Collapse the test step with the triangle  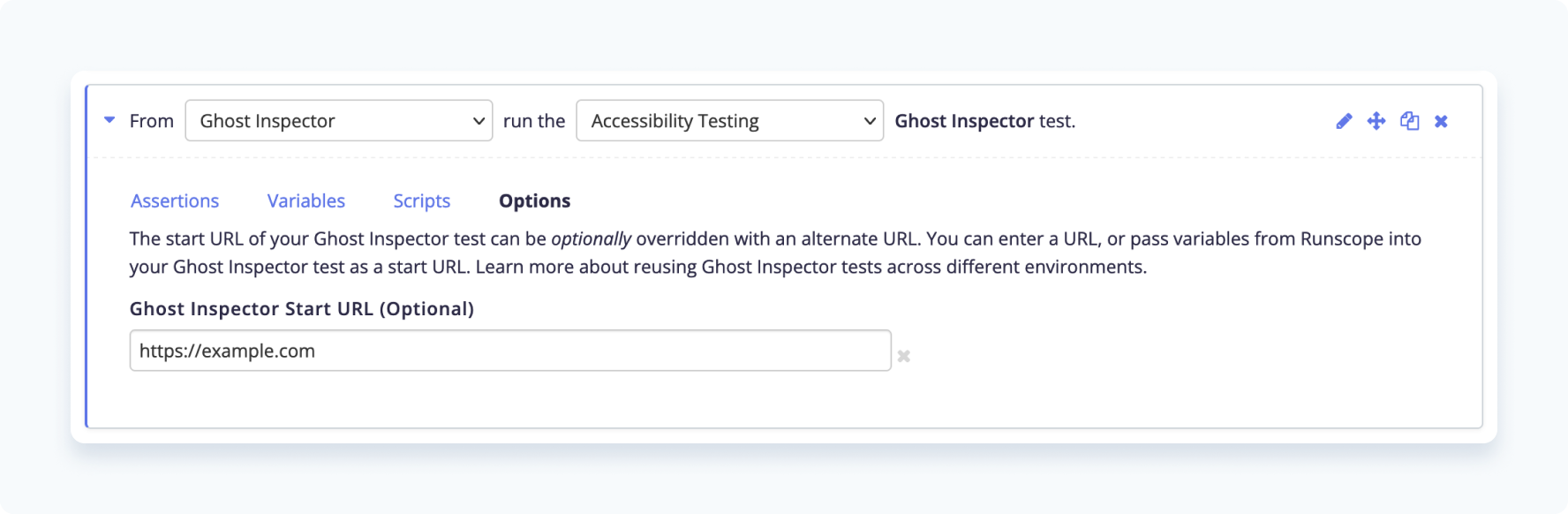click(x=109, y=120)
